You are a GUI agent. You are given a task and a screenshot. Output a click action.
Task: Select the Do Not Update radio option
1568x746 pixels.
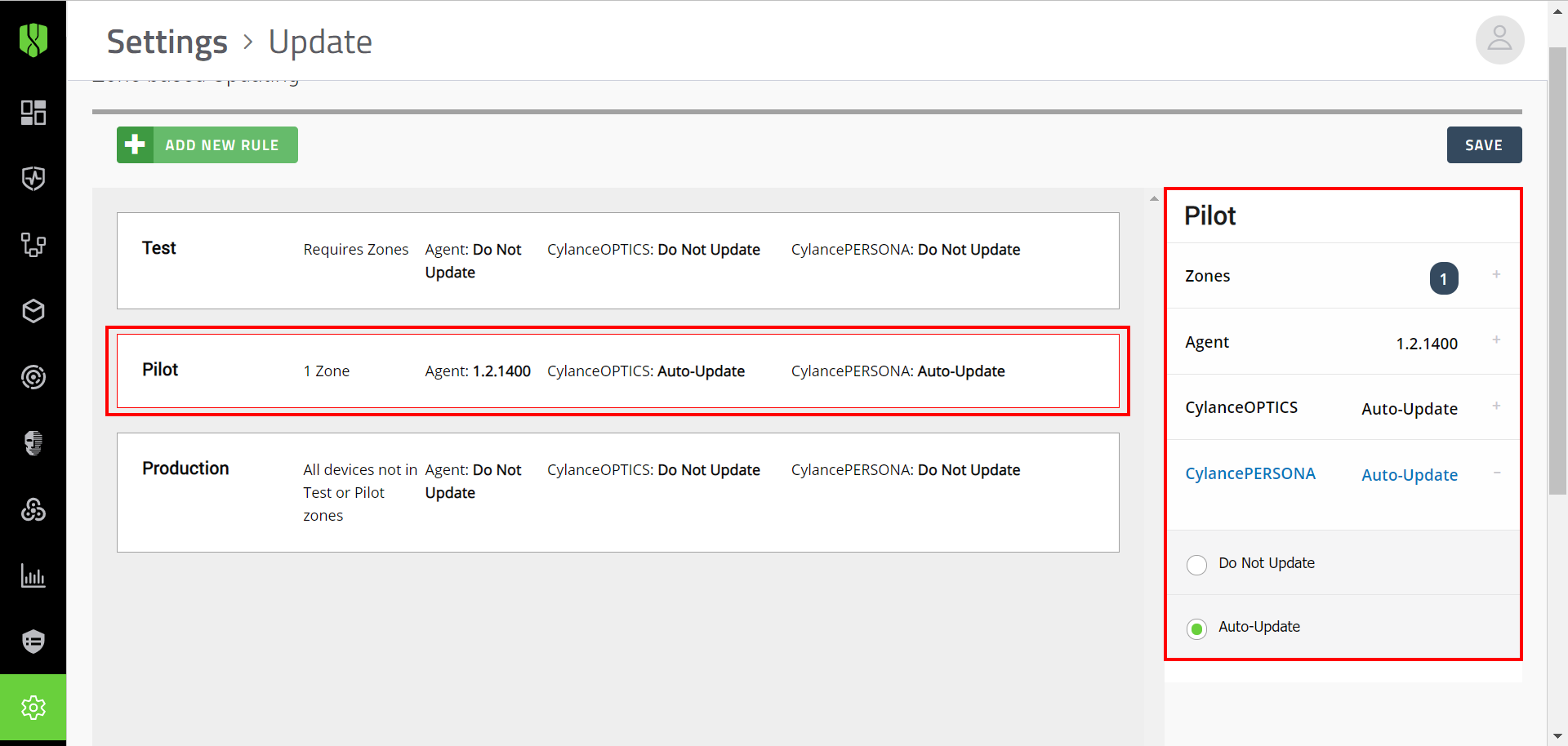(x=1196, y=565)
